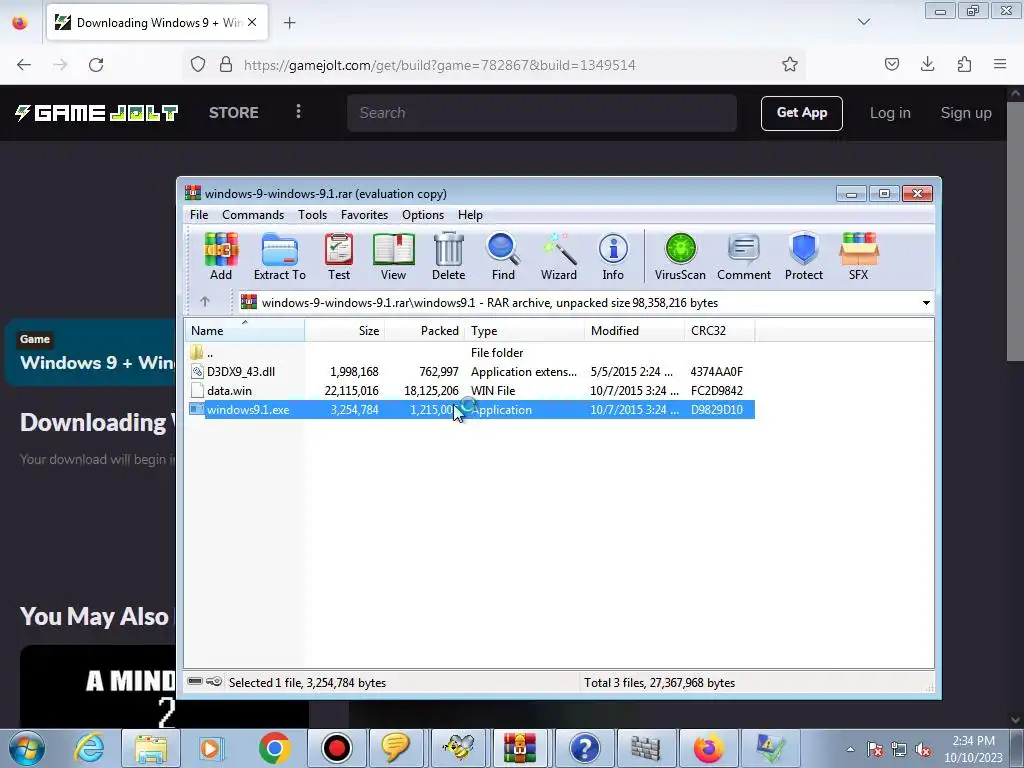This screenshot has width=1024, height=768.
Task: Open the Commands menu
Action: [x=253, y=215]
